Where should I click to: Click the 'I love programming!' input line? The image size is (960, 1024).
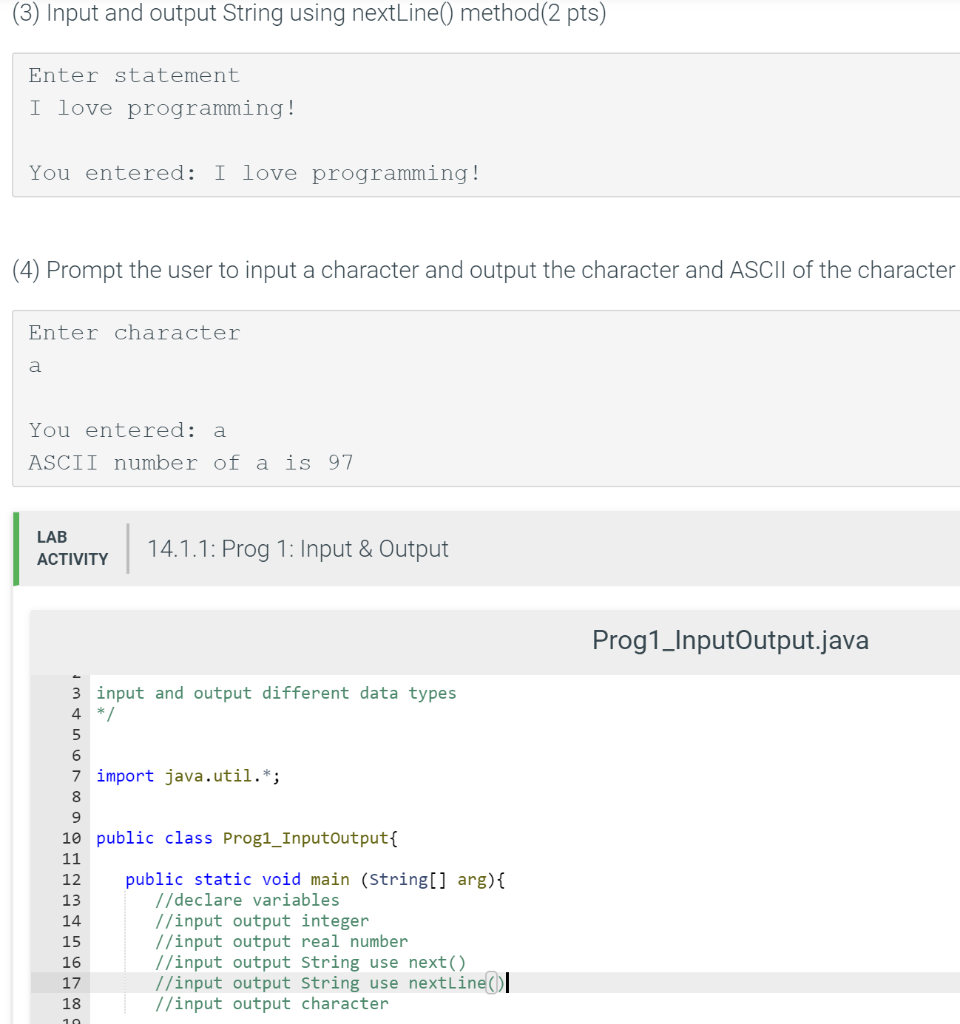(x=163, y=108)
